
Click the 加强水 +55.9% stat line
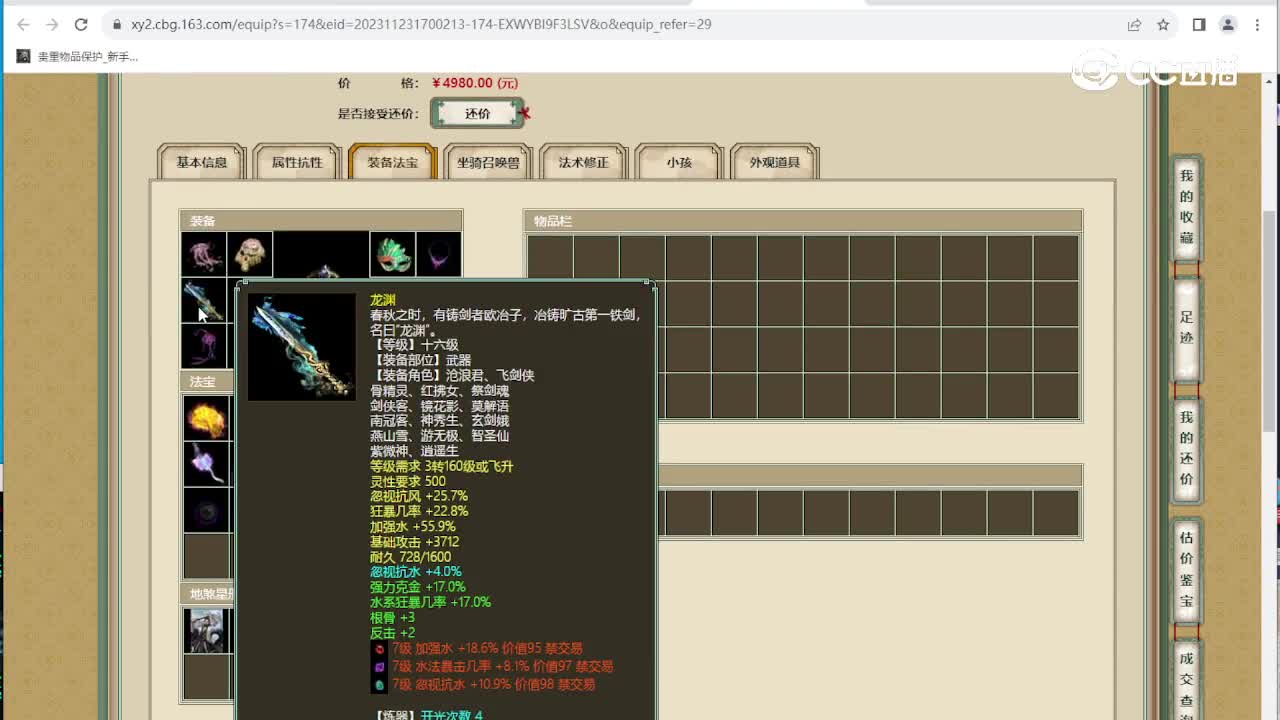pyautogui.click(x=412, y=526)
